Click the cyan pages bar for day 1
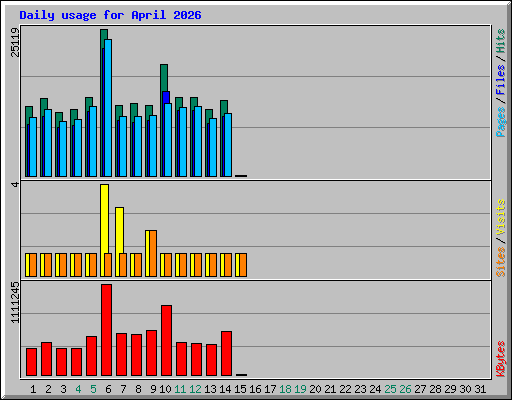This screenshot has width=512, height=400. click(33, 147)
